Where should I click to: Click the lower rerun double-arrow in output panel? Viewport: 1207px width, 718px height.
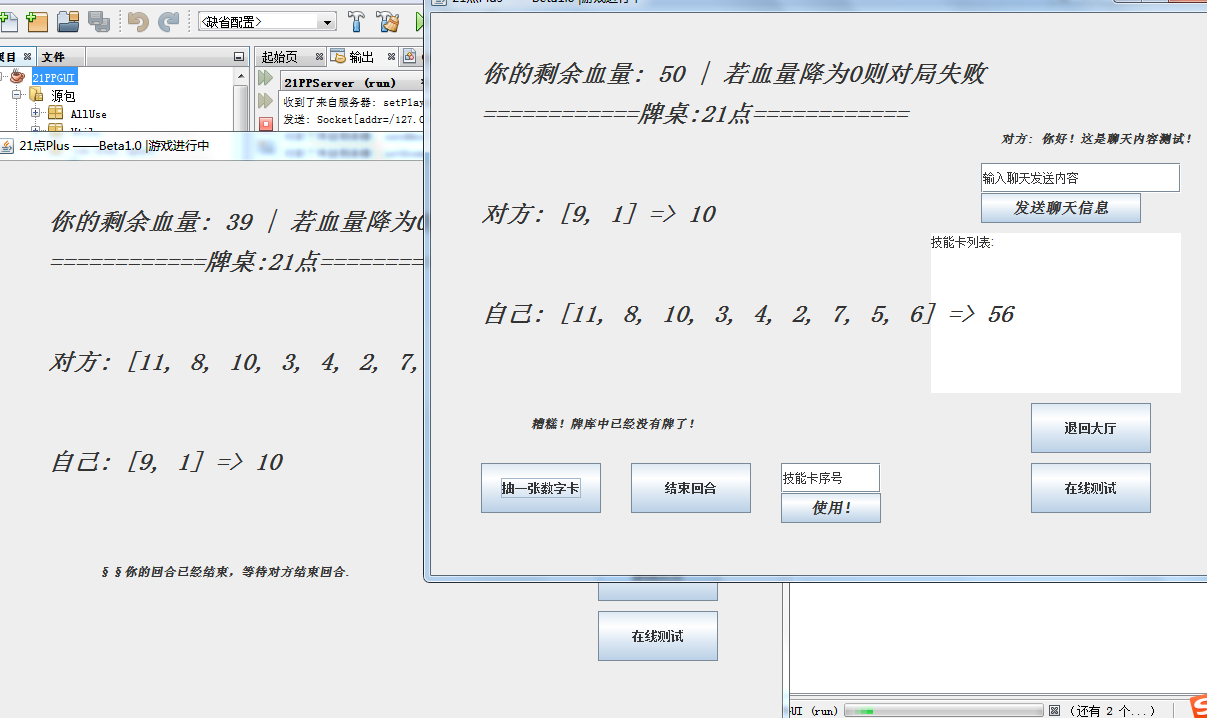pyautogui.click(x=265, y=101)
